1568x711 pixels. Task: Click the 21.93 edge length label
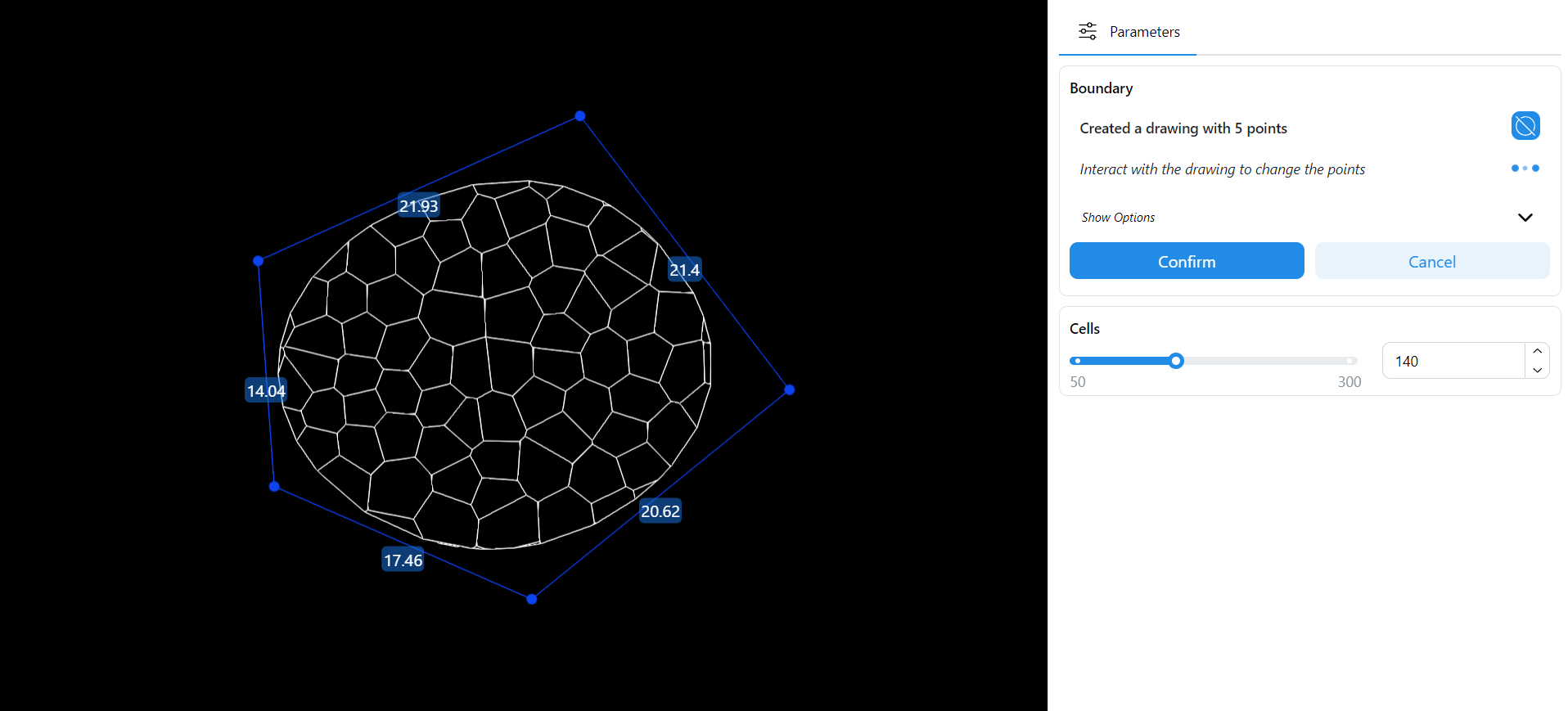(x=418, y=206)
